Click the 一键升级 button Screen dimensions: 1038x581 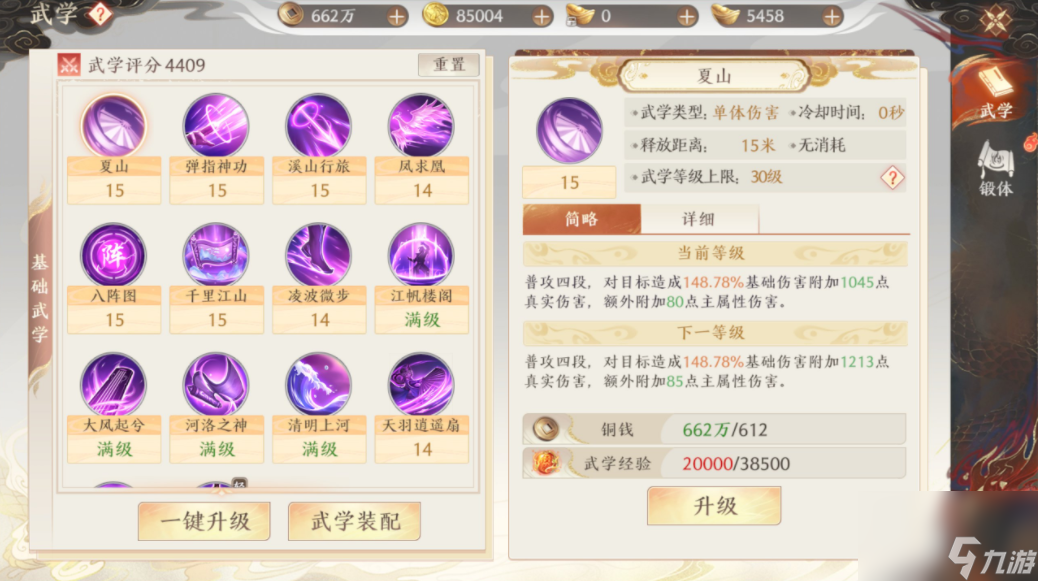point(205,521)
